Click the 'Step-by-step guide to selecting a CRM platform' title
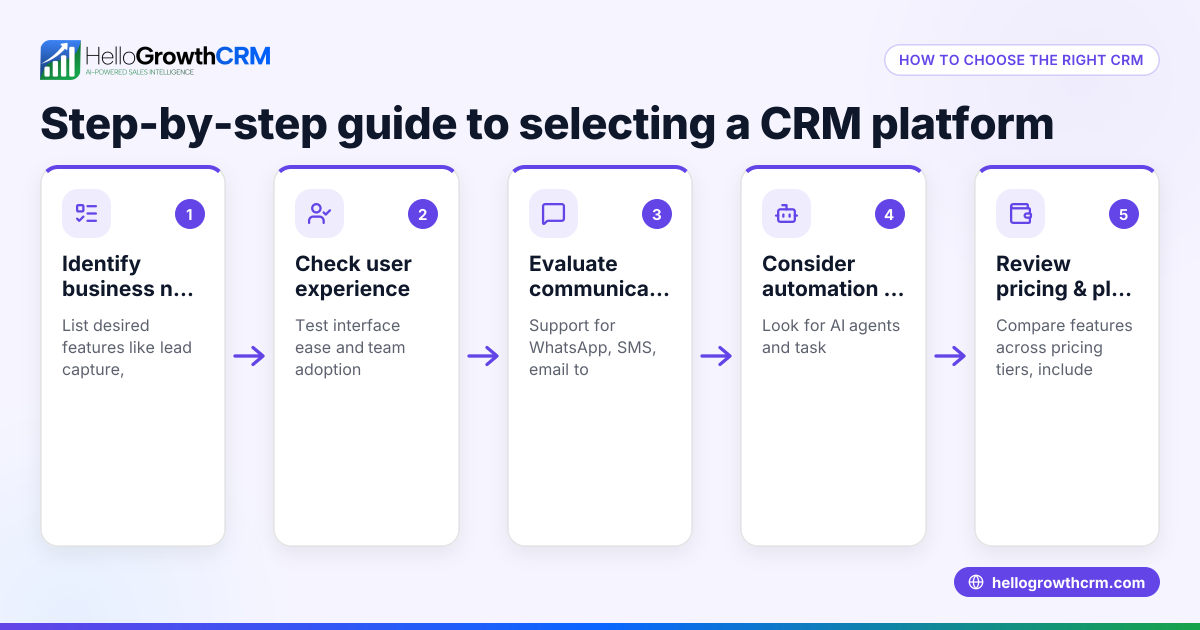 [x=547, y=124]
